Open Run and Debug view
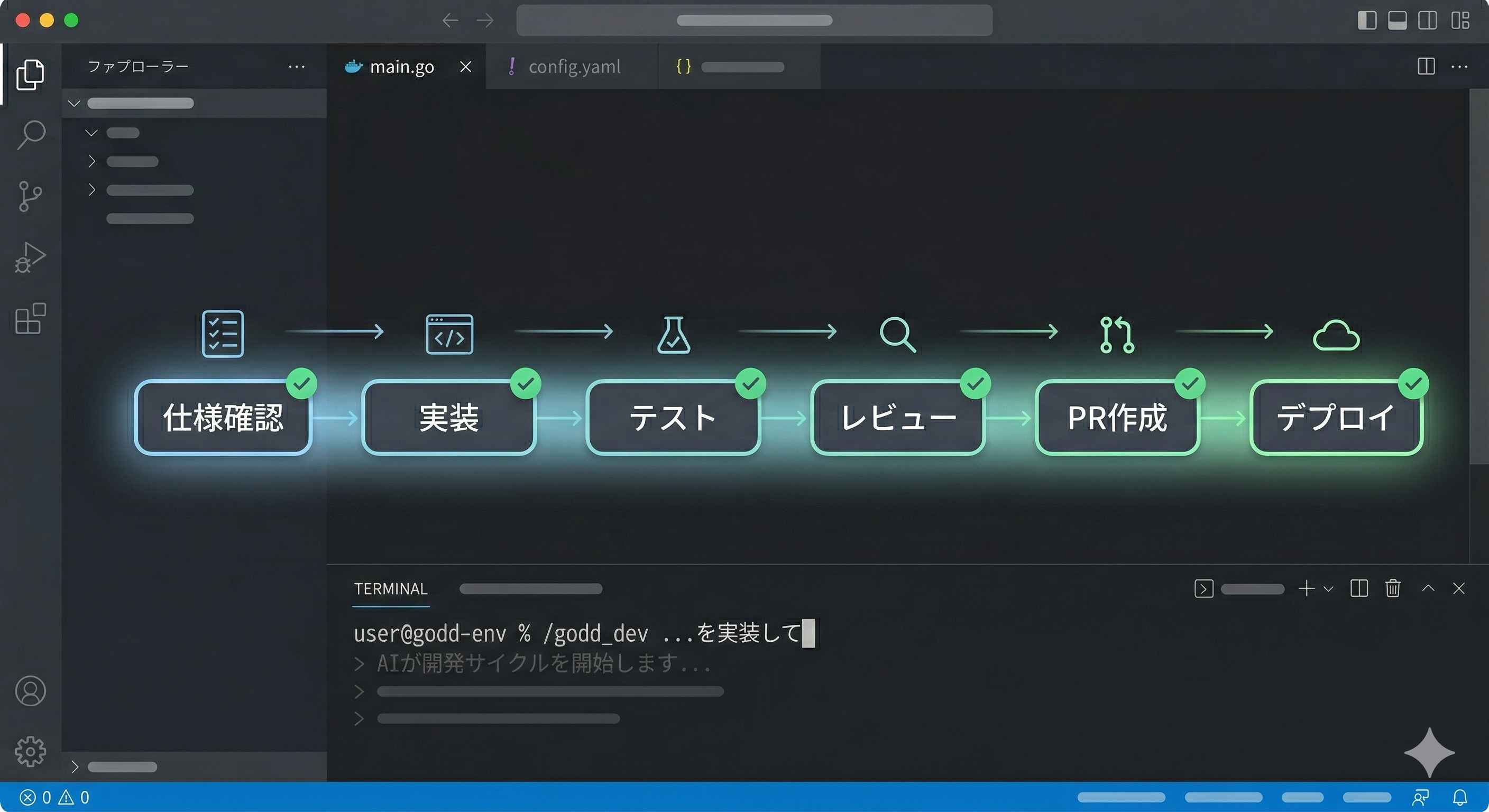The height and width of the screenshot is (812, 1489). [x=30, y=257]
